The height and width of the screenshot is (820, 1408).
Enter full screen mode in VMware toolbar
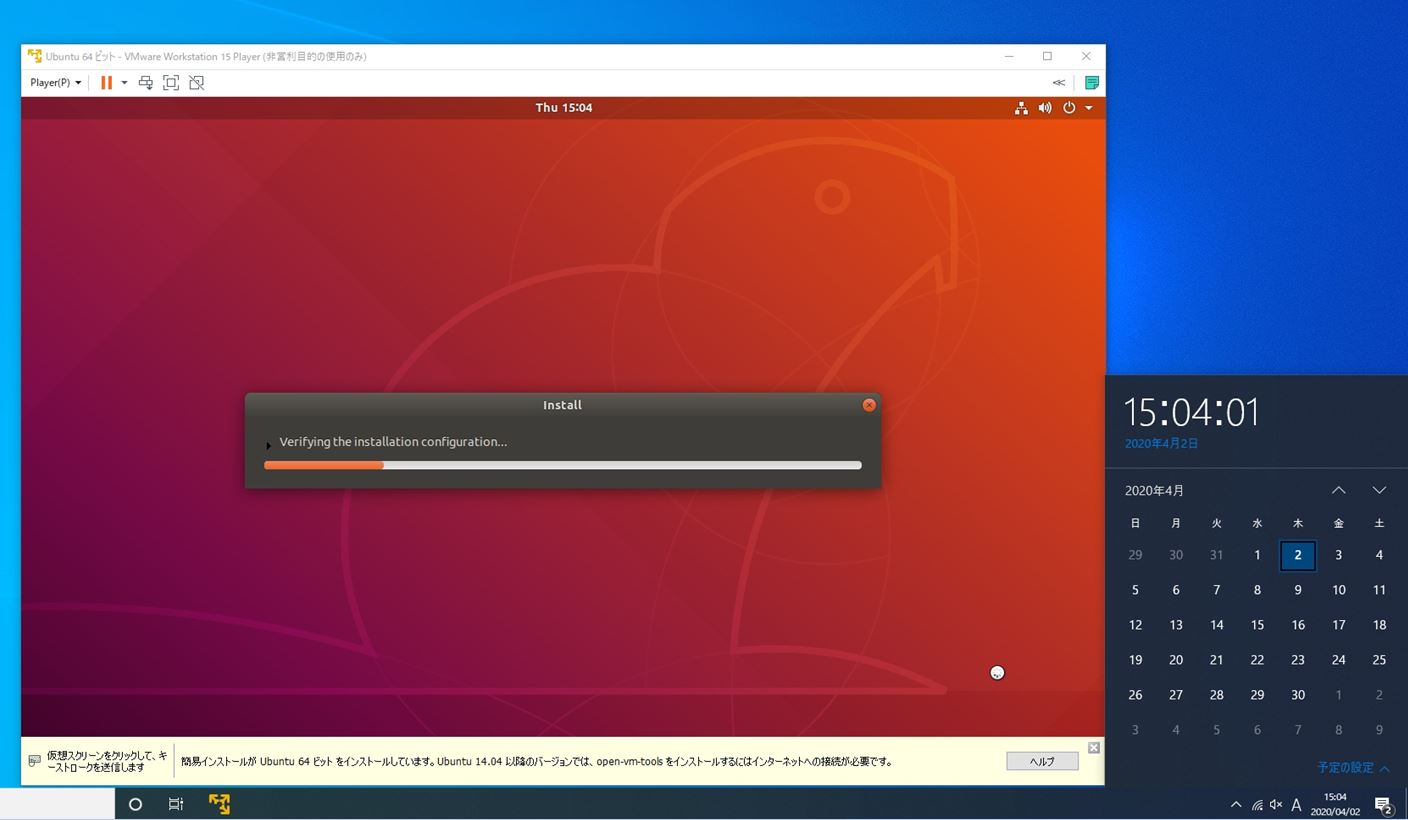[x=171, y=83]
